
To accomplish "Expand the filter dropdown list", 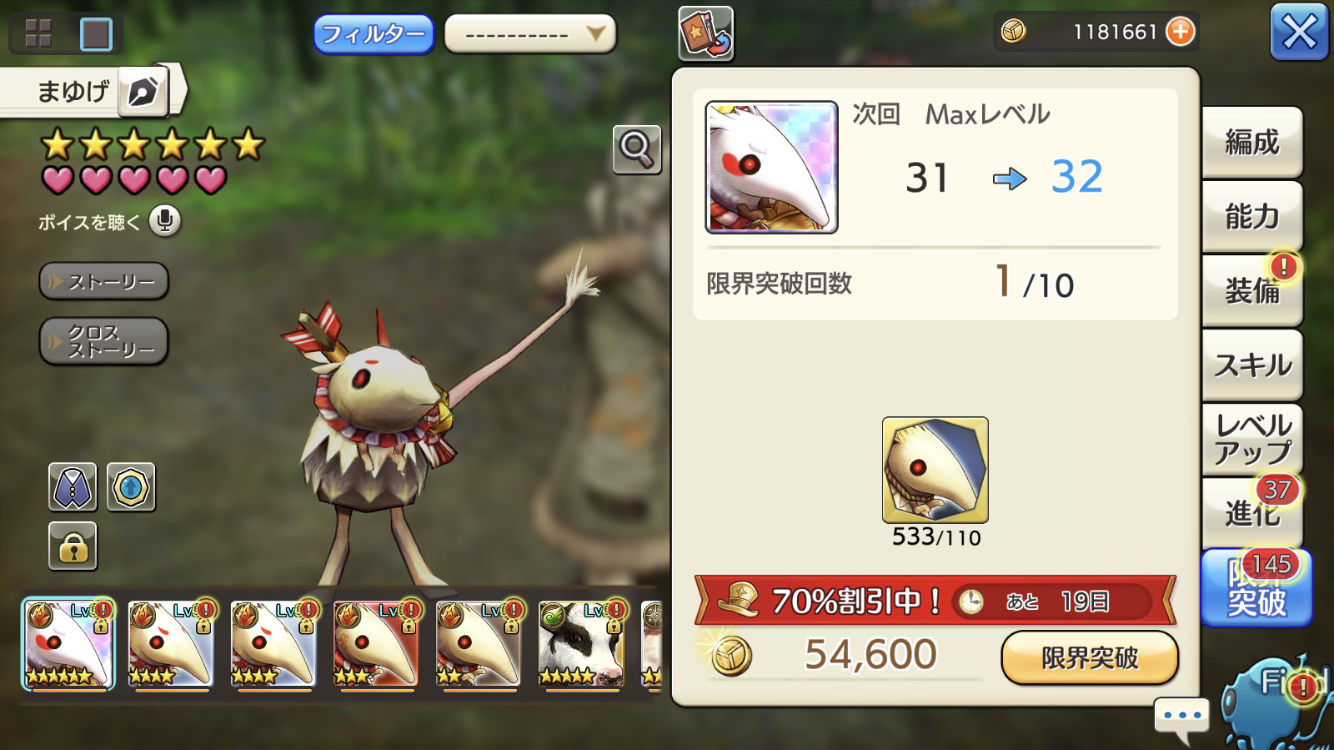I will [530, 34].
